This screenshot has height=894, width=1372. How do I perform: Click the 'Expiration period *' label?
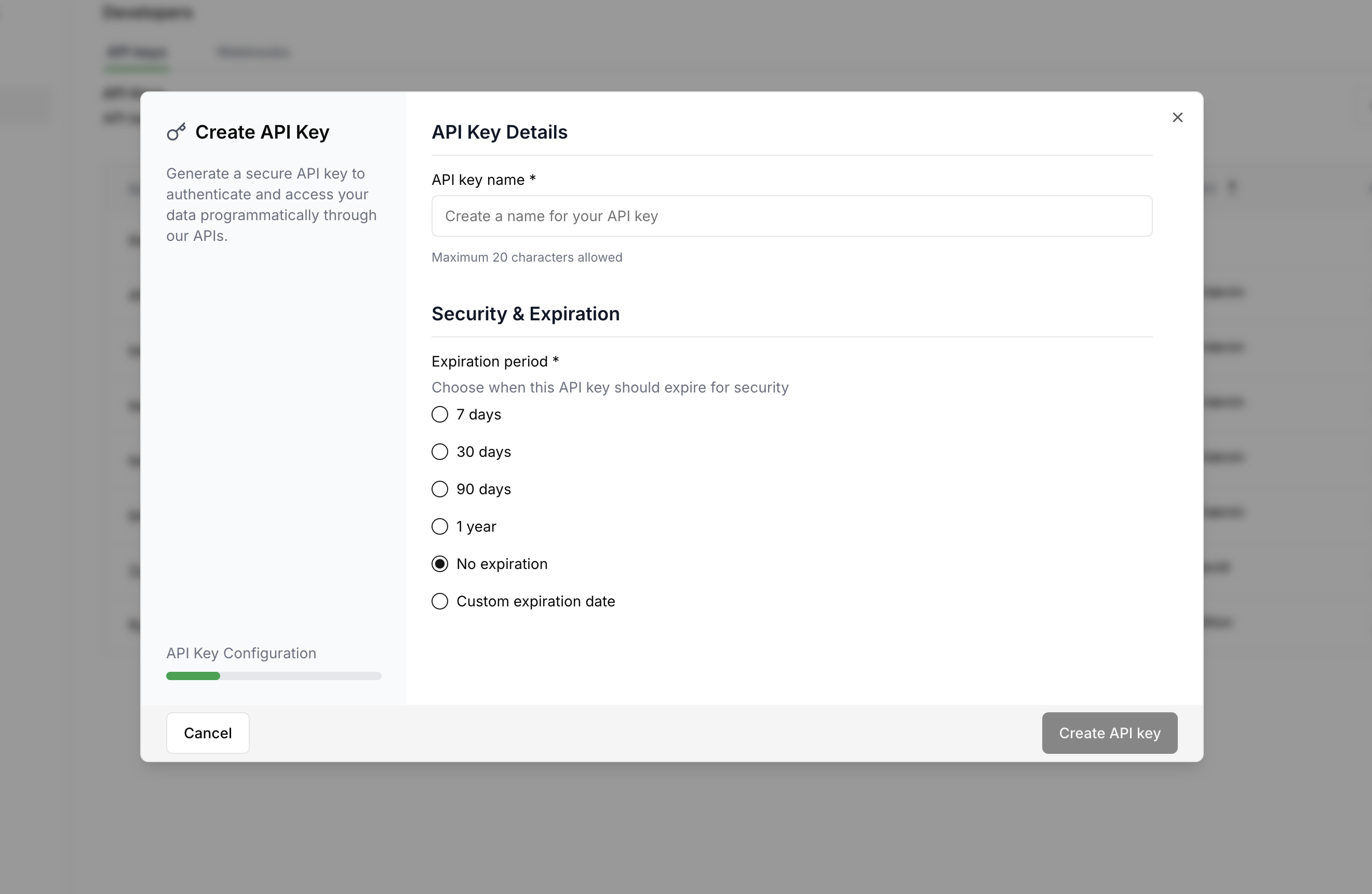pyautogui.click(x=495, y=361)
